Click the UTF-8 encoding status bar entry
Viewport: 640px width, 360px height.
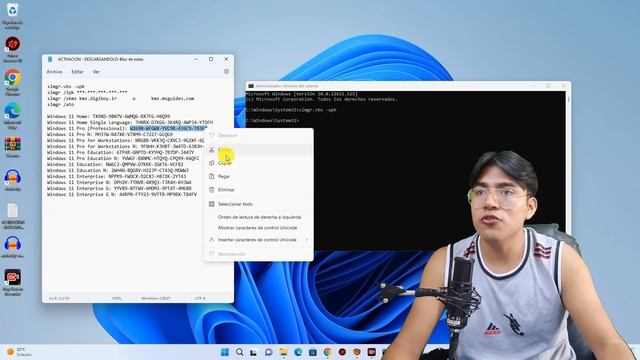200,298
